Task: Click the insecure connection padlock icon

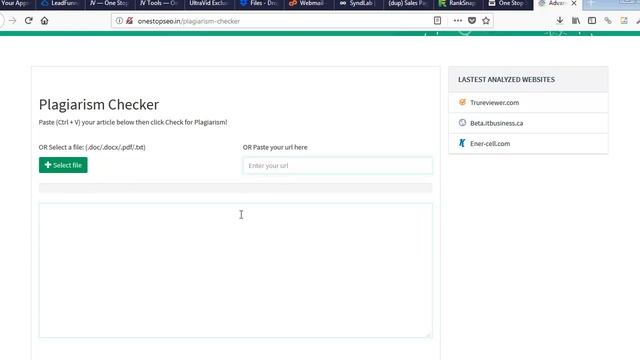Action: pyautogui.click(x=129, y=21)
